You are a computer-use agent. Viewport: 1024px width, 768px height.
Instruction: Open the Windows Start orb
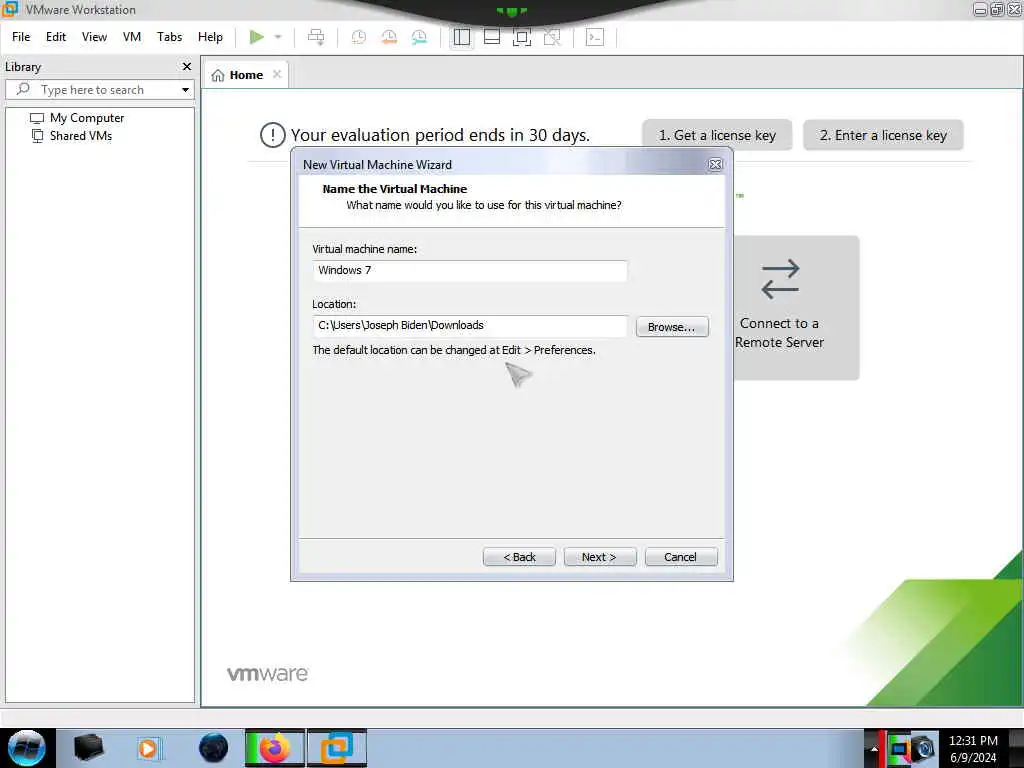click(x=27, y=748)
